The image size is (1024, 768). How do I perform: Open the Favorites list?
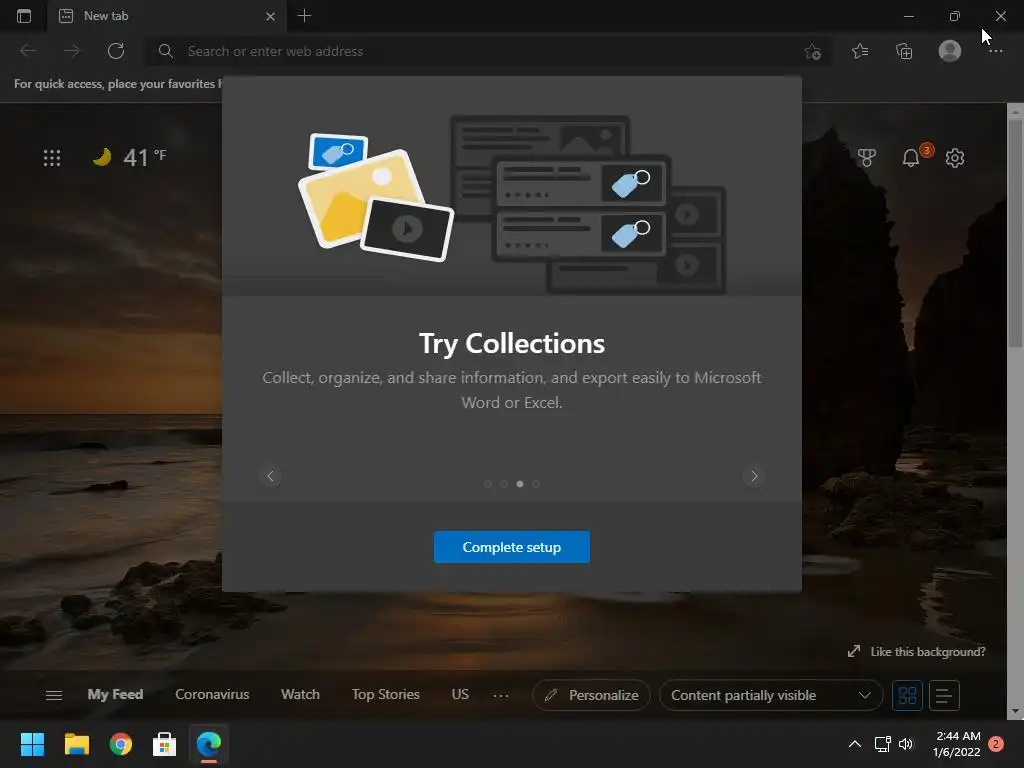click(x=860, y=51)
